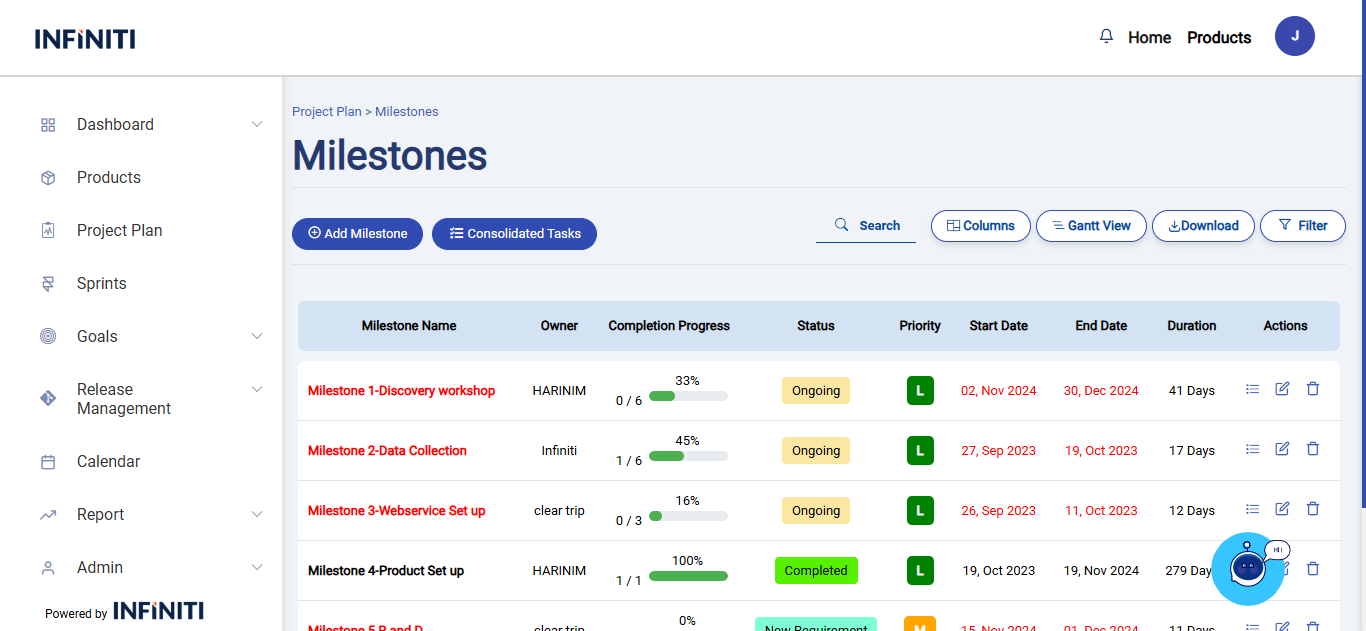The width and height of the screenshot is (1366, 631).
Task: Go to Project Plan in sidebar
Action: point(119,231)
